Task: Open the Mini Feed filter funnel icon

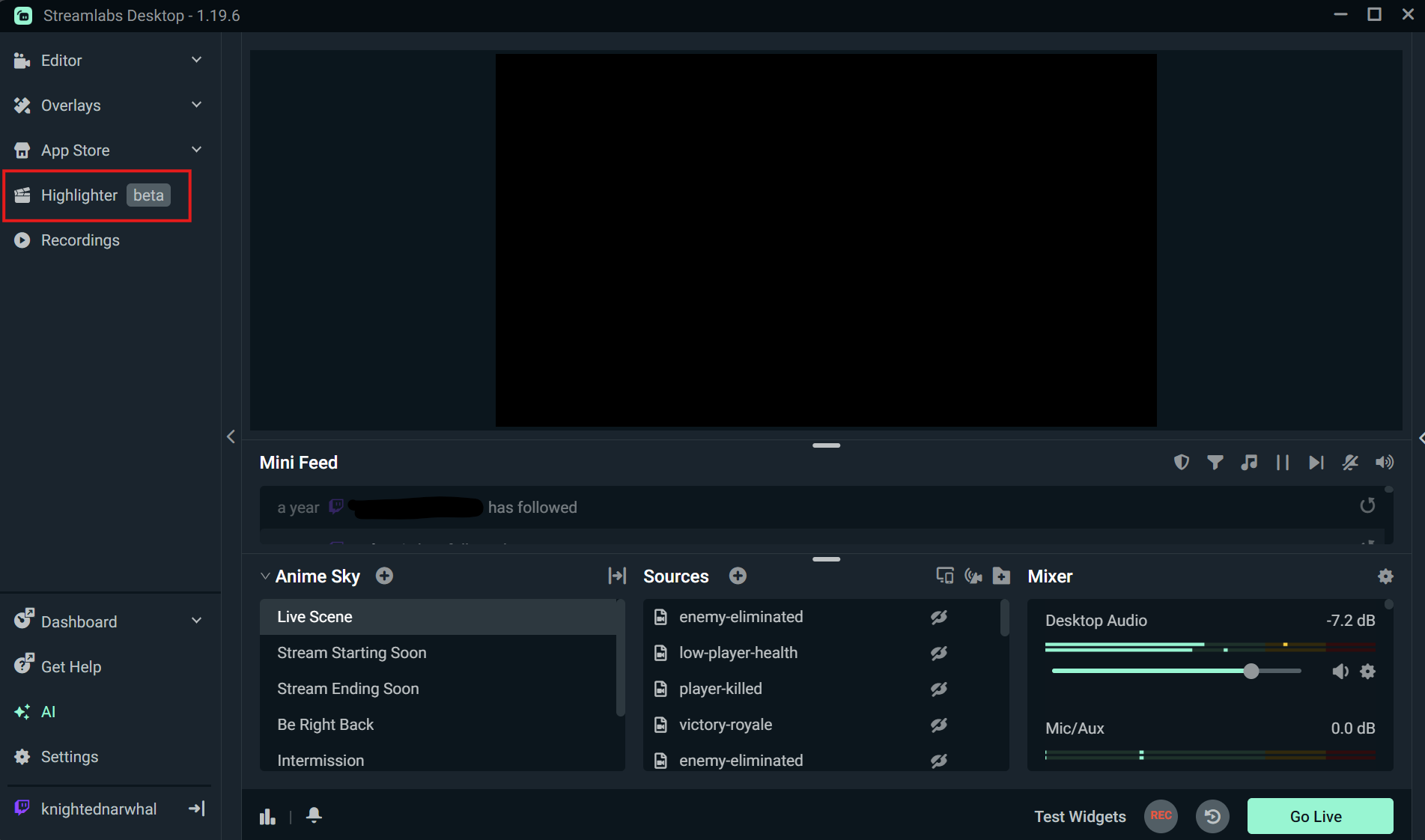Action: click(1215, 463)
